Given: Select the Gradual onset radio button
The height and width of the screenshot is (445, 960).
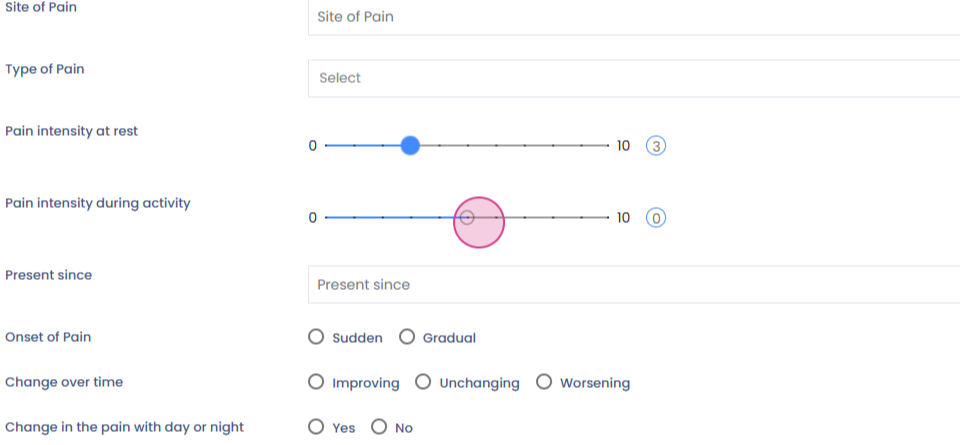Looking at the screenshot, I should (x=407, y=337).
